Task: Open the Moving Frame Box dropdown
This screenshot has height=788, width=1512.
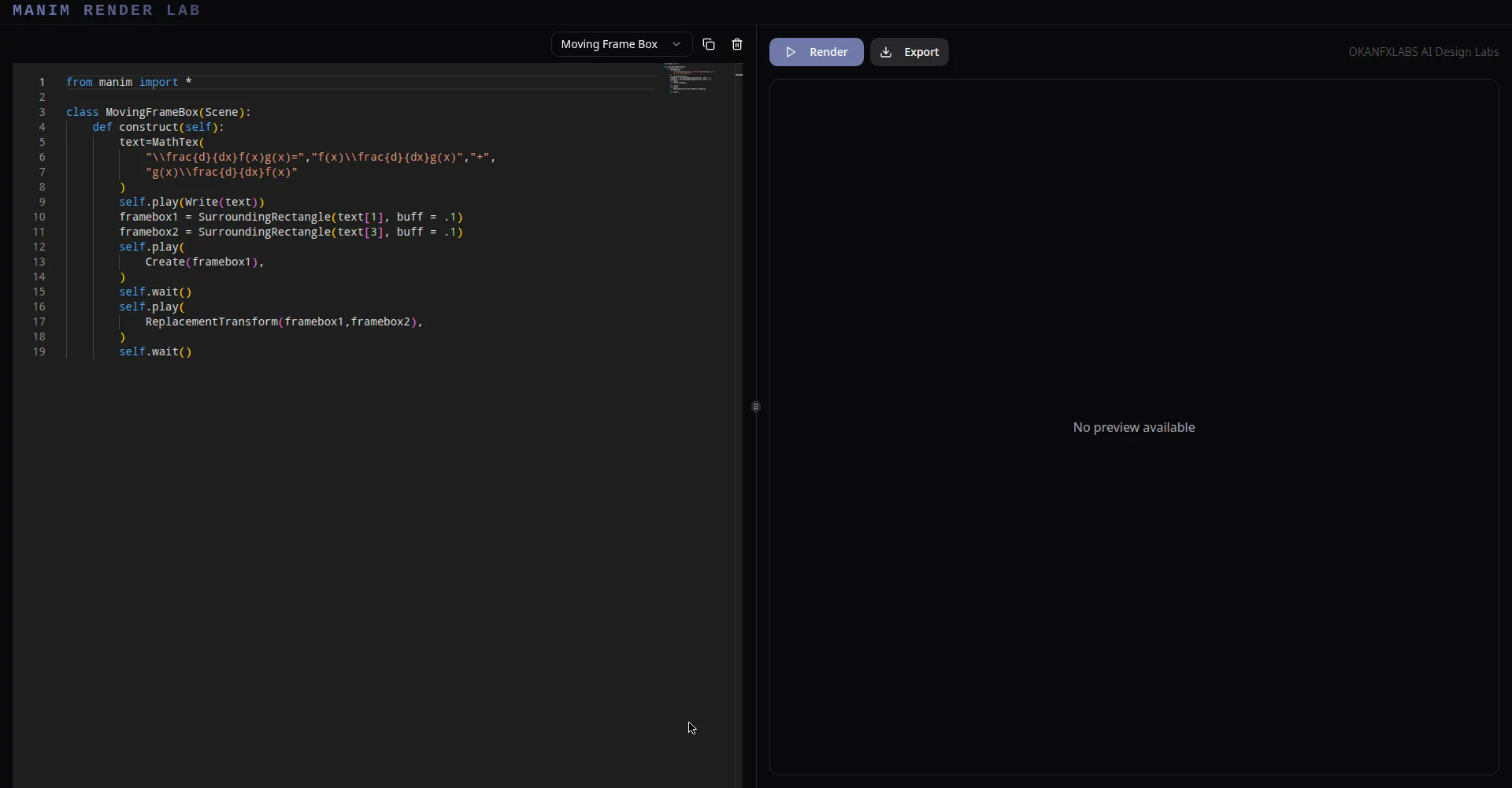Action: click(x=621, y=44)
